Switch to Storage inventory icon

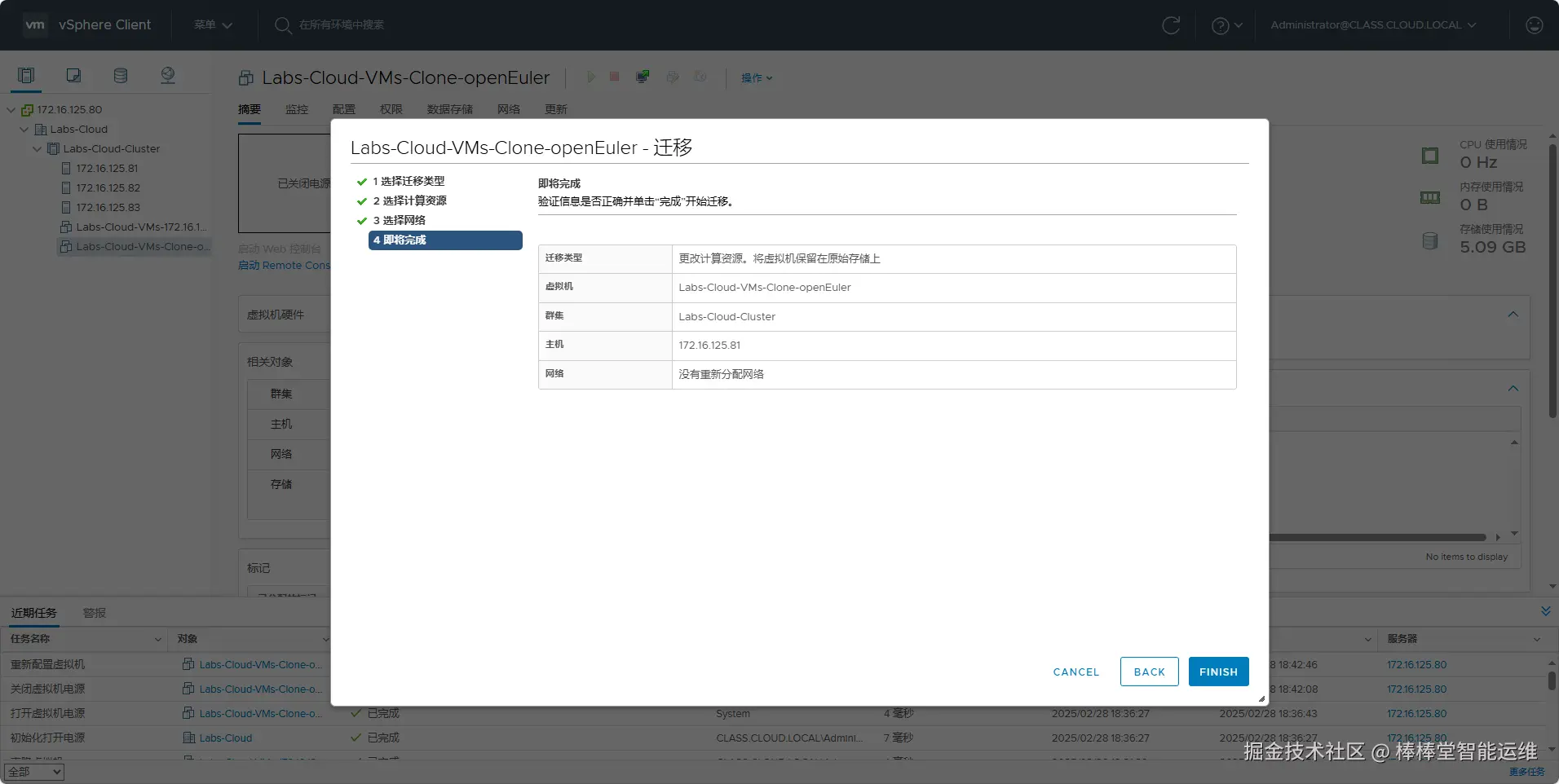(x=121, y=76)
